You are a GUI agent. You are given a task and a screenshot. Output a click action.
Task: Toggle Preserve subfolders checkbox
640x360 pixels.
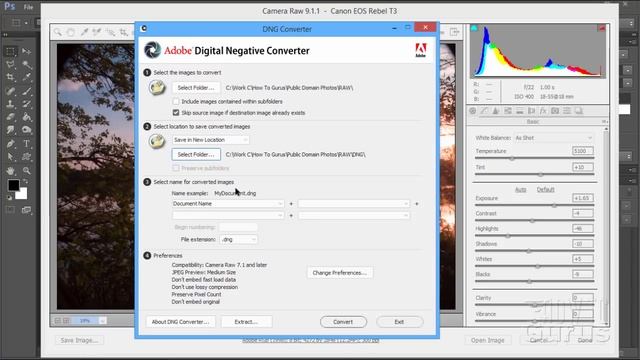176,168
